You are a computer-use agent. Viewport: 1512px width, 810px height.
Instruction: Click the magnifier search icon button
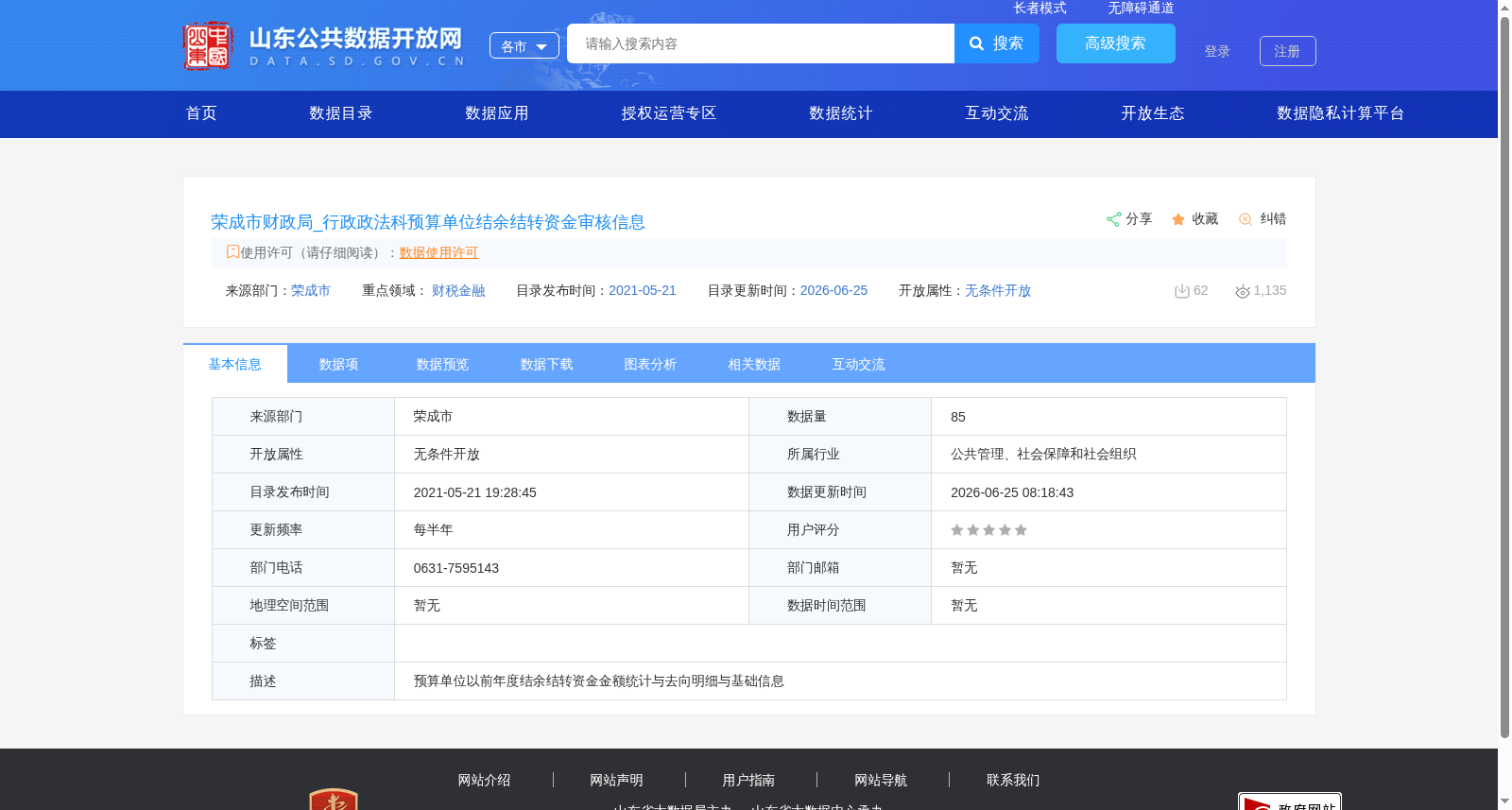997,43
